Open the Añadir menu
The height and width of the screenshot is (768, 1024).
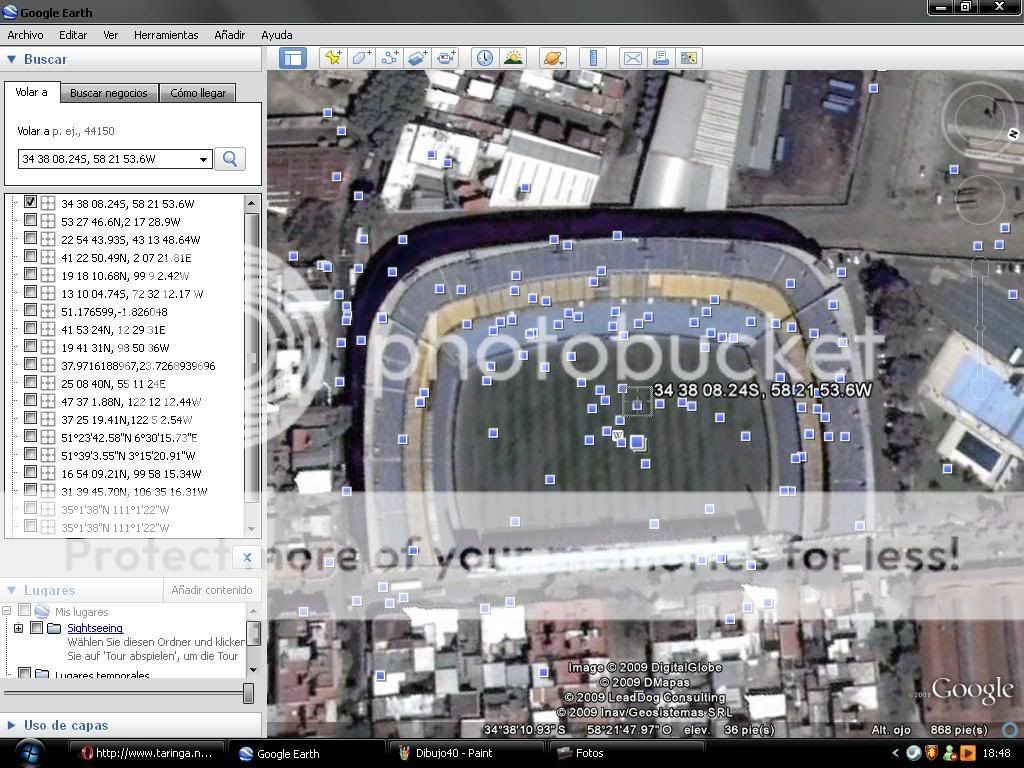click(x=229, y=35)
